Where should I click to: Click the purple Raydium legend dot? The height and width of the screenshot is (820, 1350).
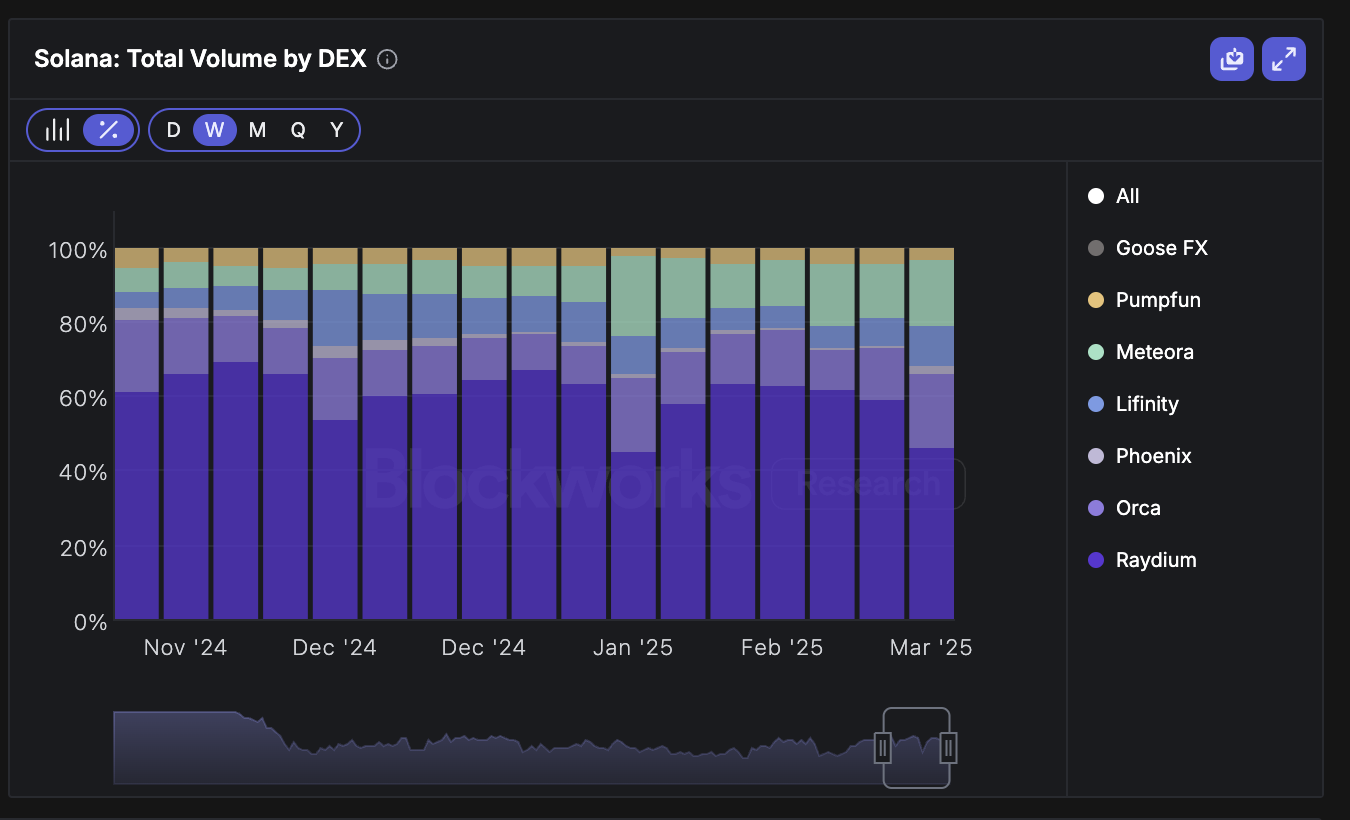click(1096, 559)
